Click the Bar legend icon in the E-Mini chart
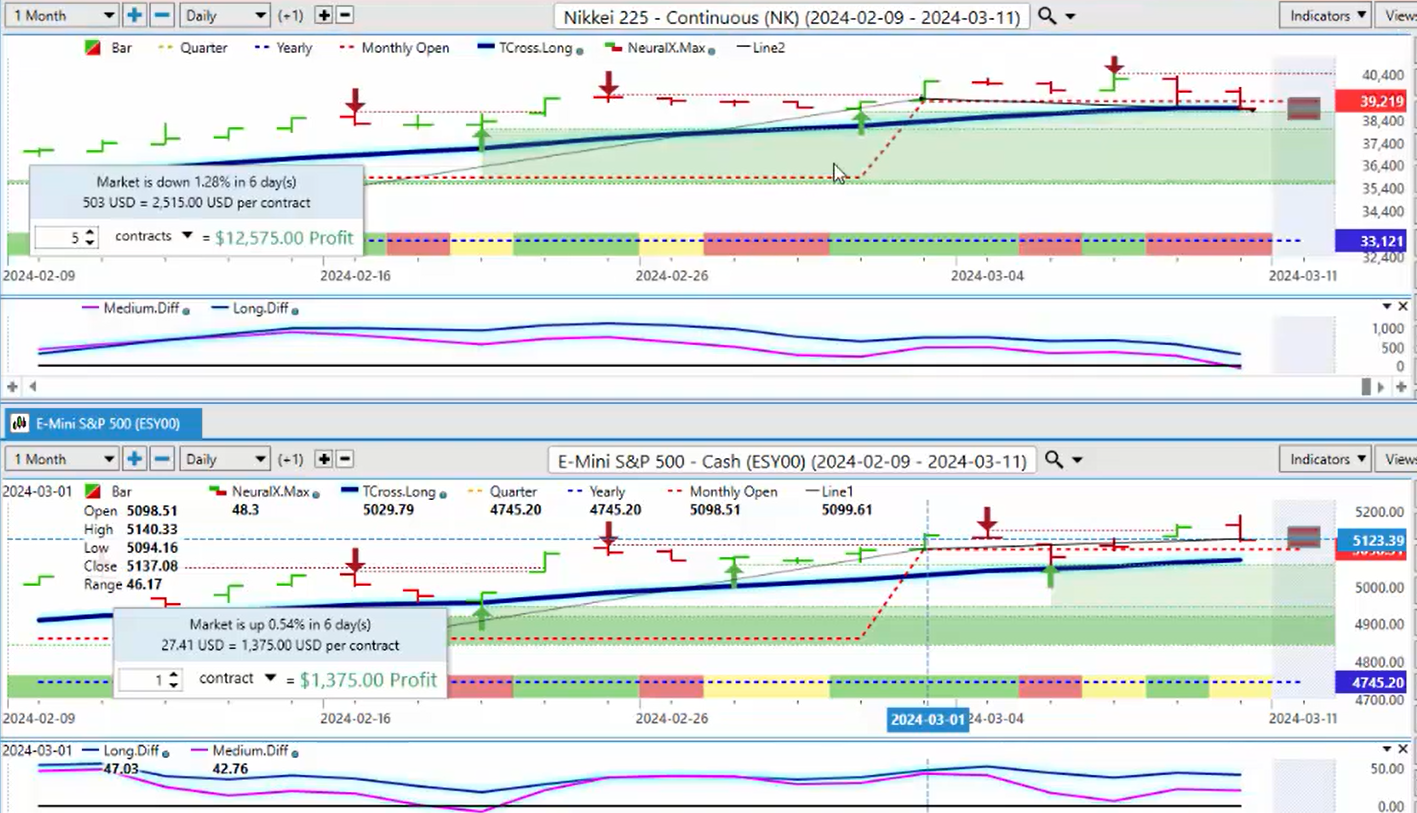Viewport: 1417px width, 813px height. click(92, 492)
